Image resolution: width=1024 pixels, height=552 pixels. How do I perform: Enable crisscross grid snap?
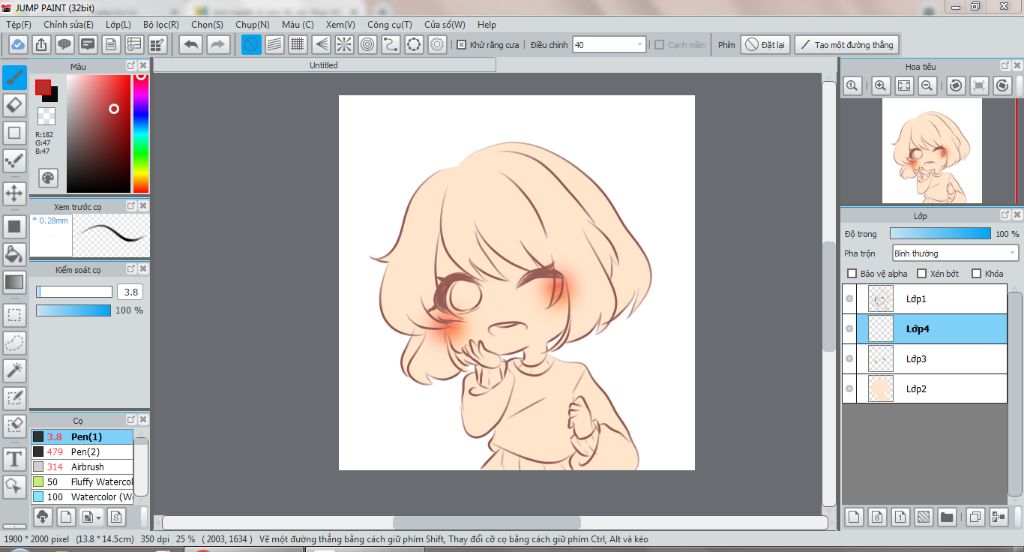click(298, 44)
